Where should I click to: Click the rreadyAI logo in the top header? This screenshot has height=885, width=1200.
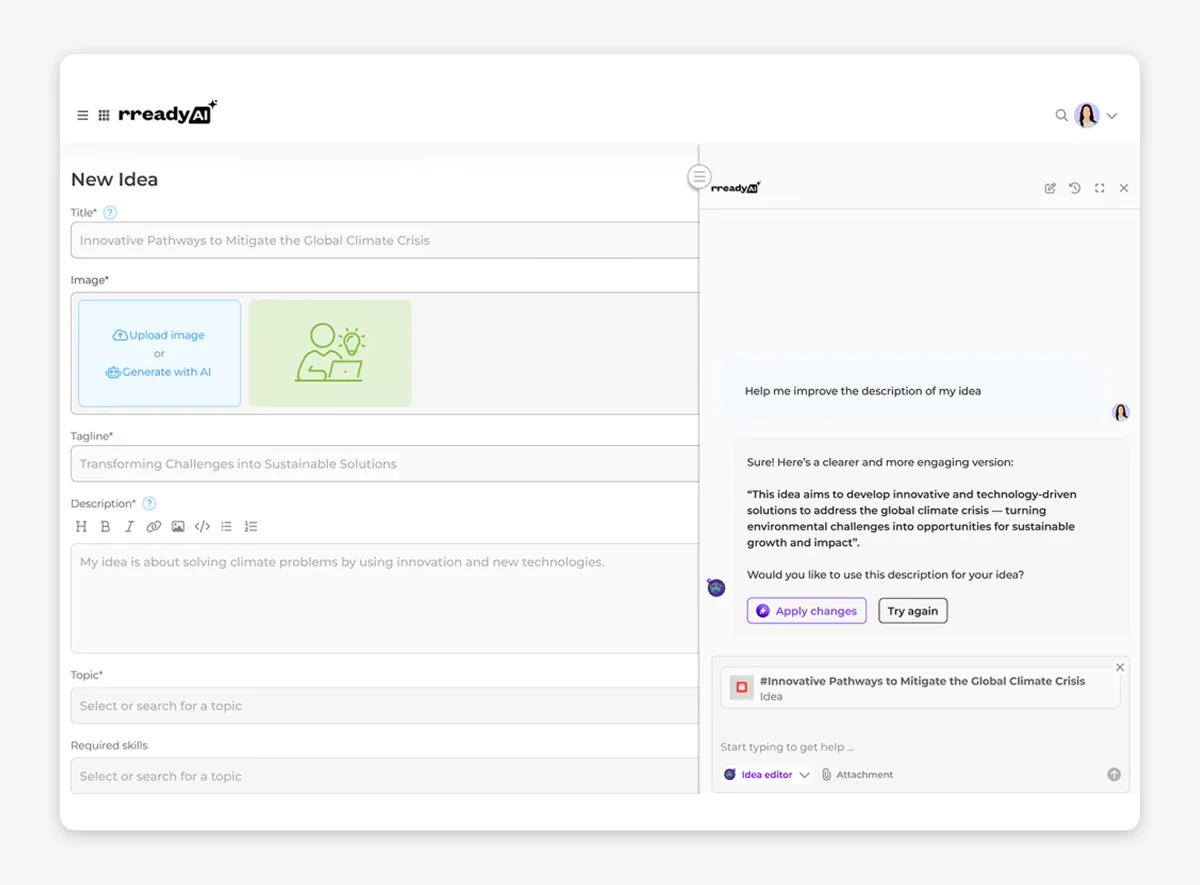coord(167,112)
